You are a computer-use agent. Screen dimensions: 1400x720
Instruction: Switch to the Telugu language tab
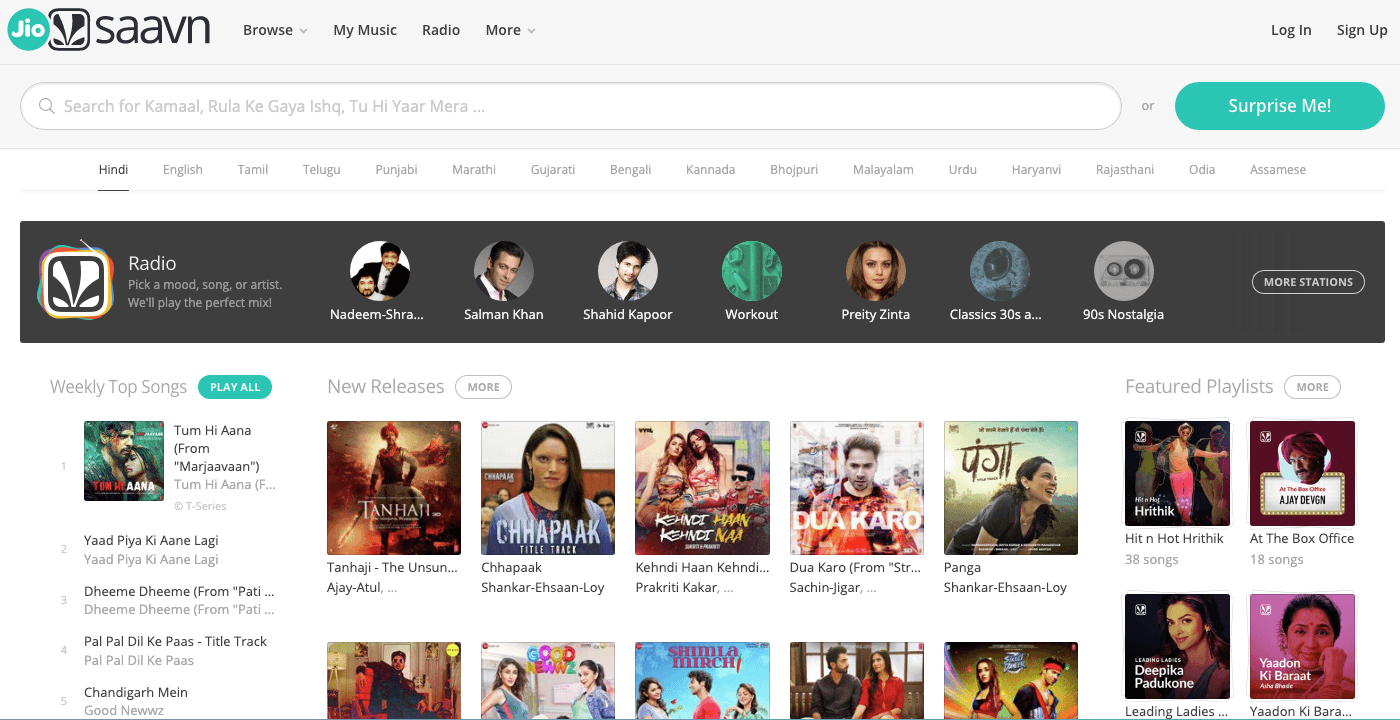[x=322, y=170]
